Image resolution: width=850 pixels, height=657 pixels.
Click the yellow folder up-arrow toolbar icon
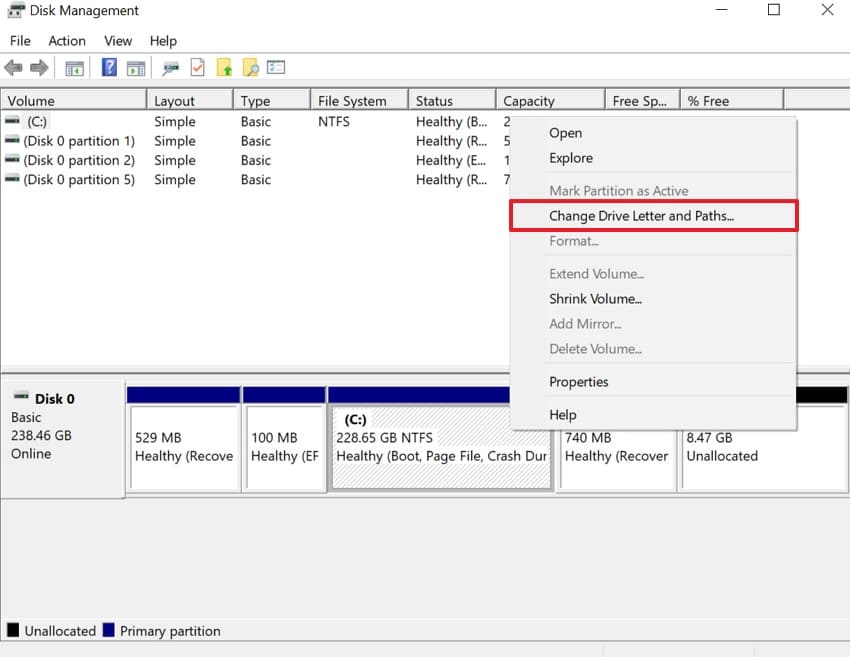[x=224, y=68]
